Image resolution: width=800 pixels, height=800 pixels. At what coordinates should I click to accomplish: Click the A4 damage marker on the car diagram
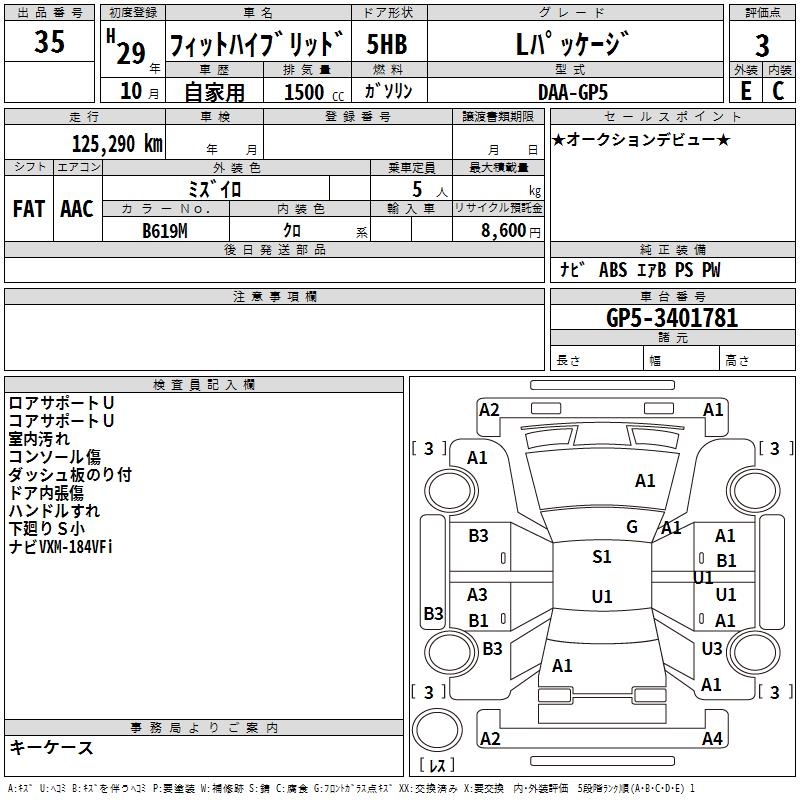pyautogui.click(x=712, y=739)
